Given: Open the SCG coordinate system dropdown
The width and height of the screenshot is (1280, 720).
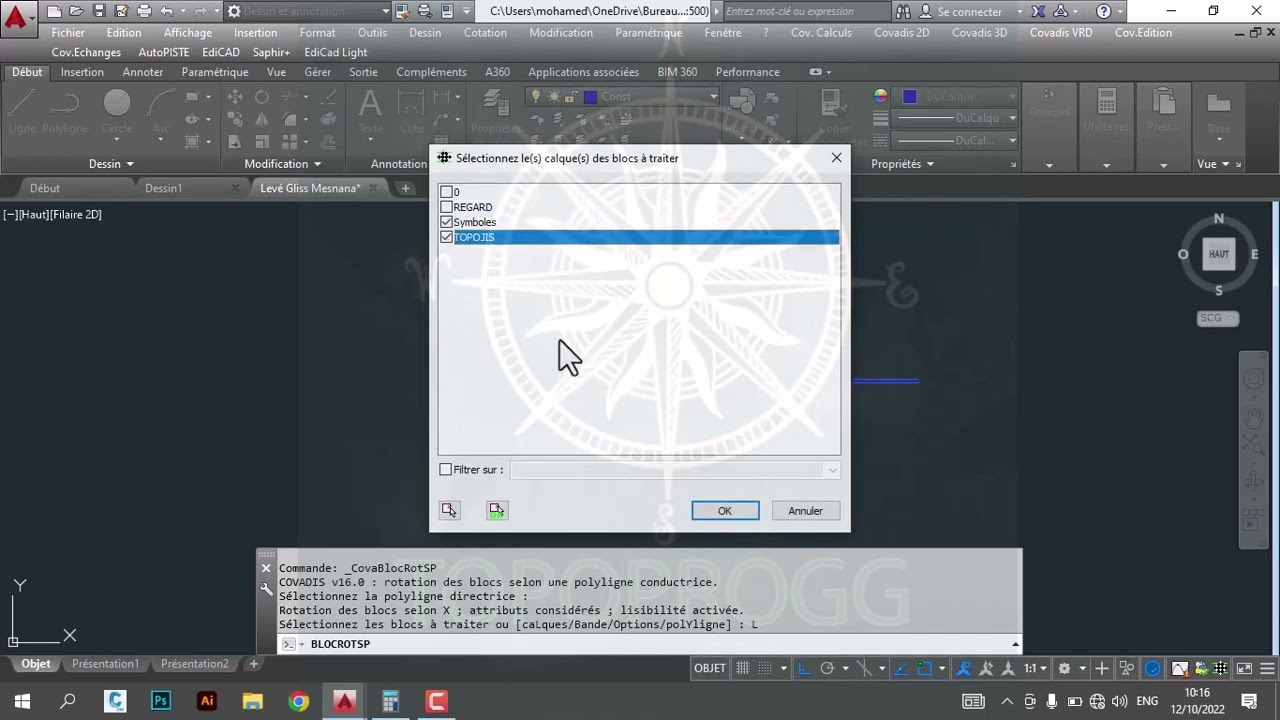Looking at the screenshot, I should tap(1218, 318).
